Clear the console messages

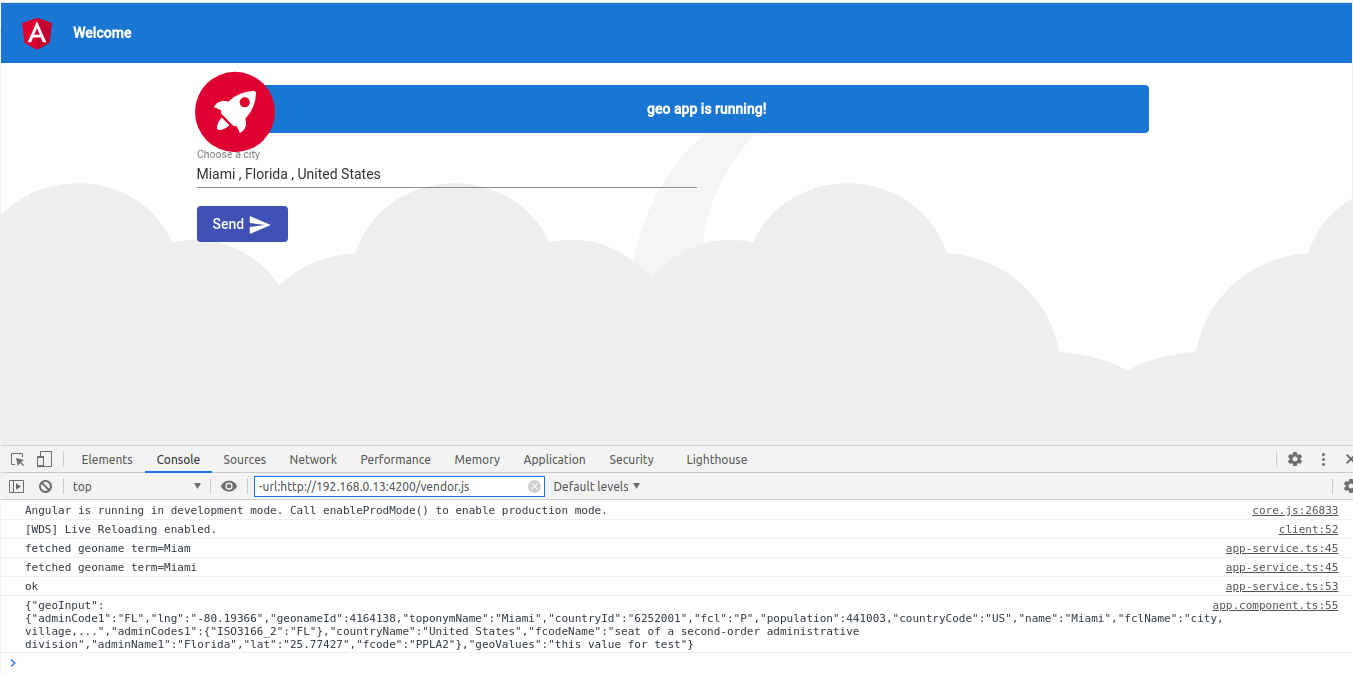(x=45, y=486)
